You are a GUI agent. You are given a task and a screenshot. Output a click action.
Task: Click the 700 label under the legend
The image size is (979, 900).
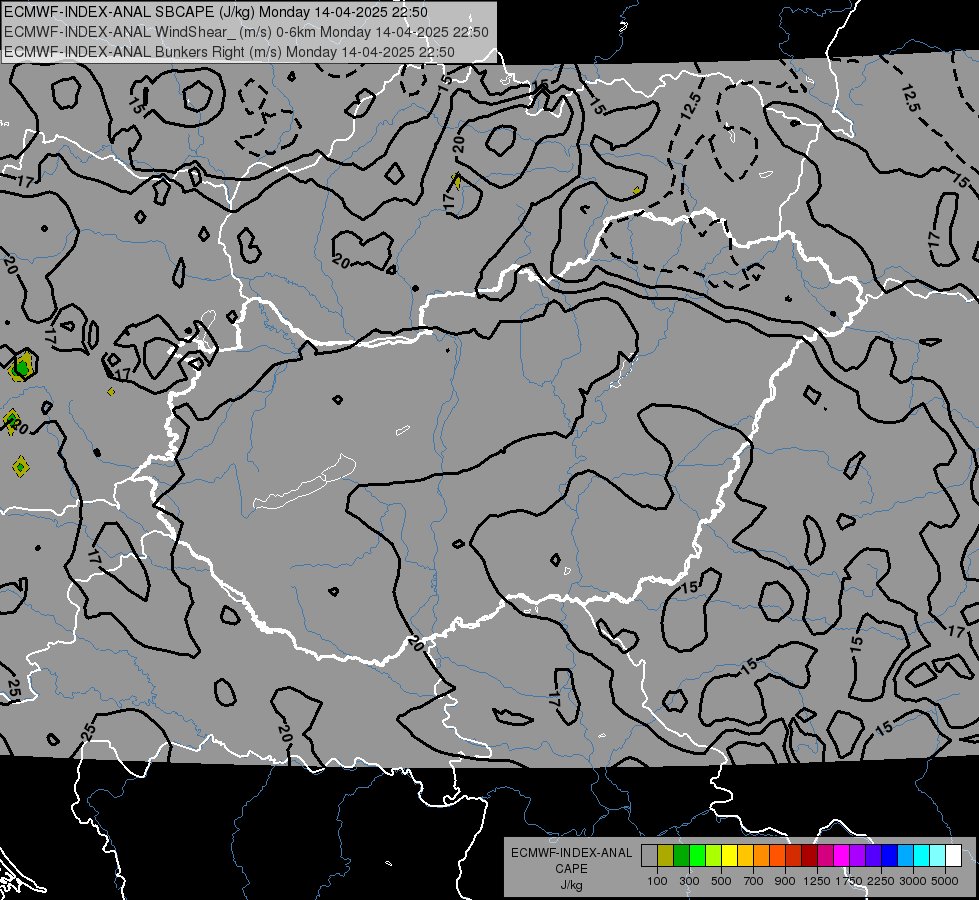[x=754, y=881]
